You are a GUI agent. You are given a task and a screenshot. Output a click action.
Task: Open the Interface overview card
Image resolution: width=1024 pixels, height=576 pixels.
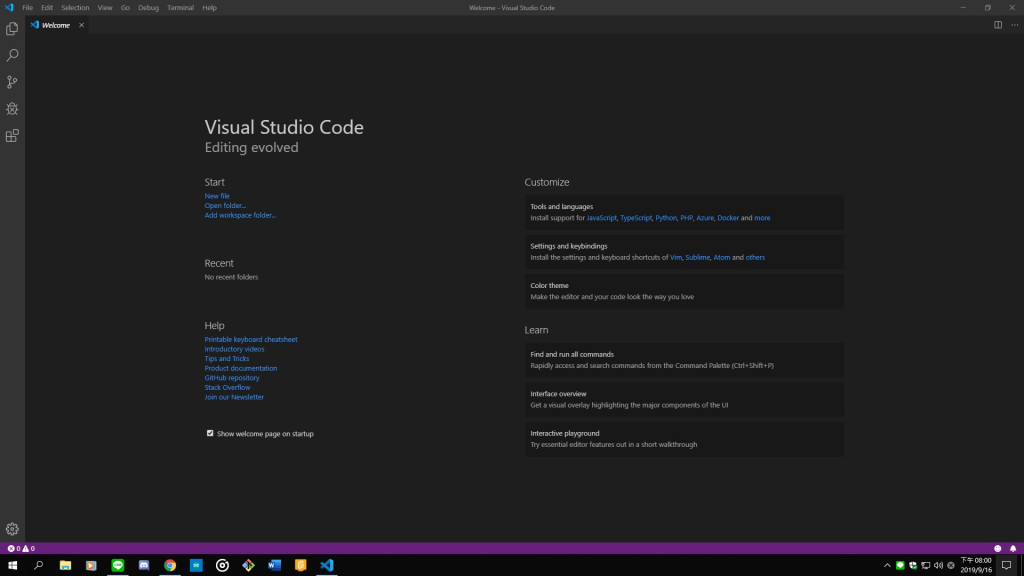[x=684, y=400]
